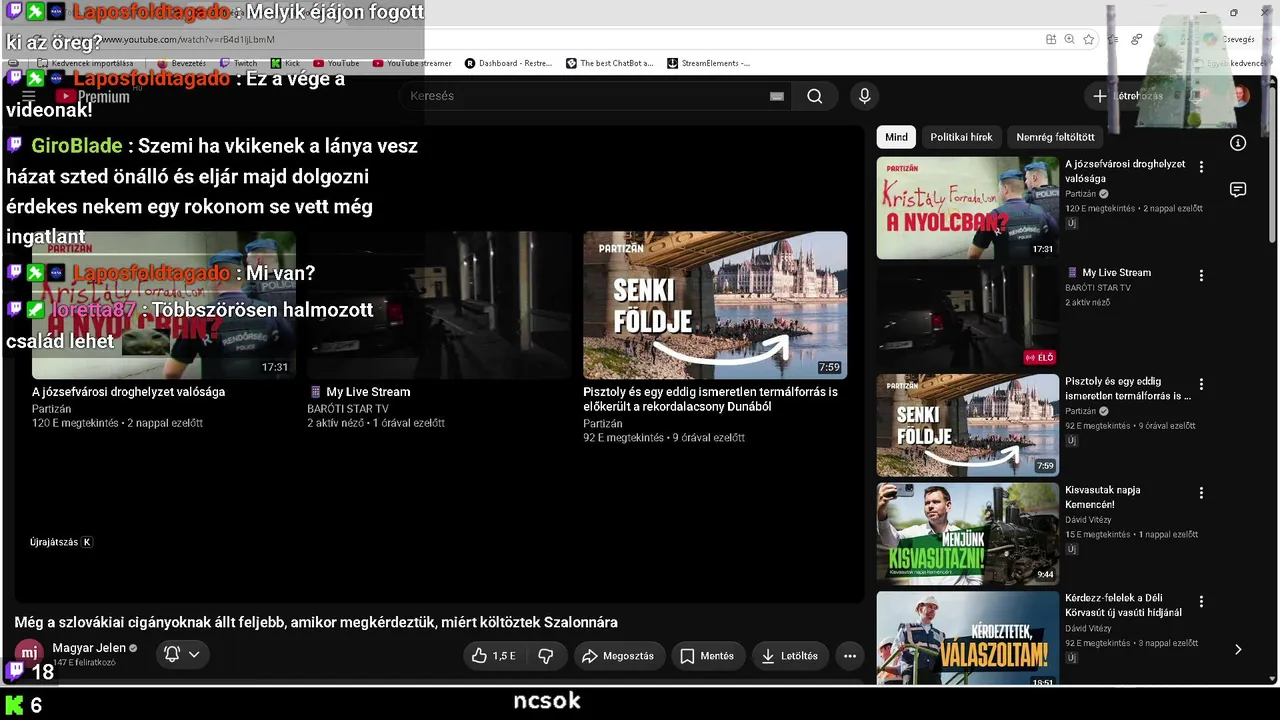Click the Letöltés download button
Screen dimensions: 1280x720
(x=790, y=656)
